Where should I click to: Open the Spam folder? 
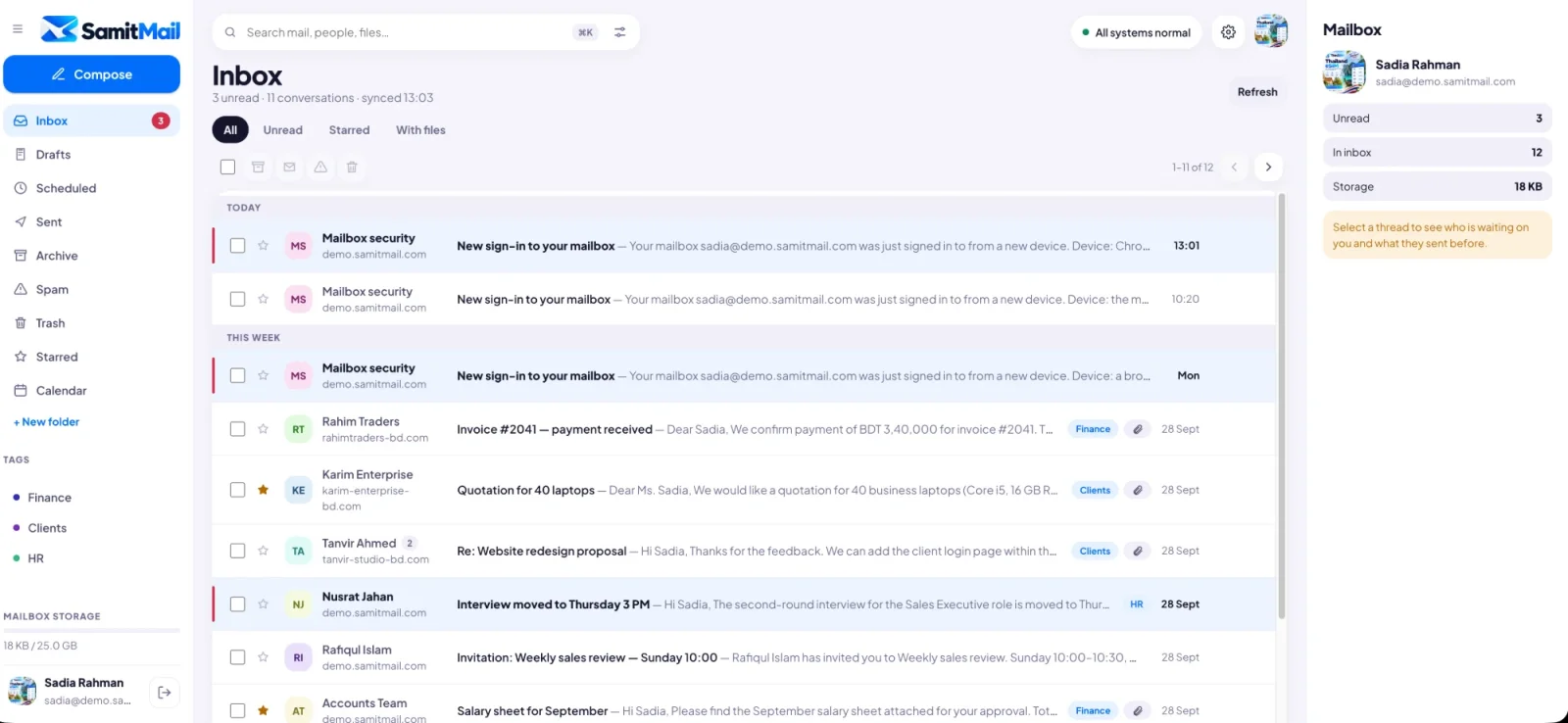pos(91,290)
